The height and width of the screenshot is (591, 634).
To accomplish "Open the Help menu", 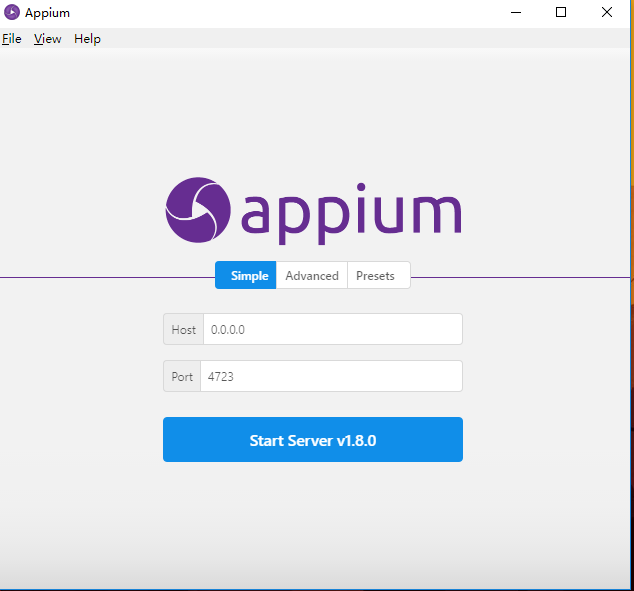I will click(x=87, y=39).
